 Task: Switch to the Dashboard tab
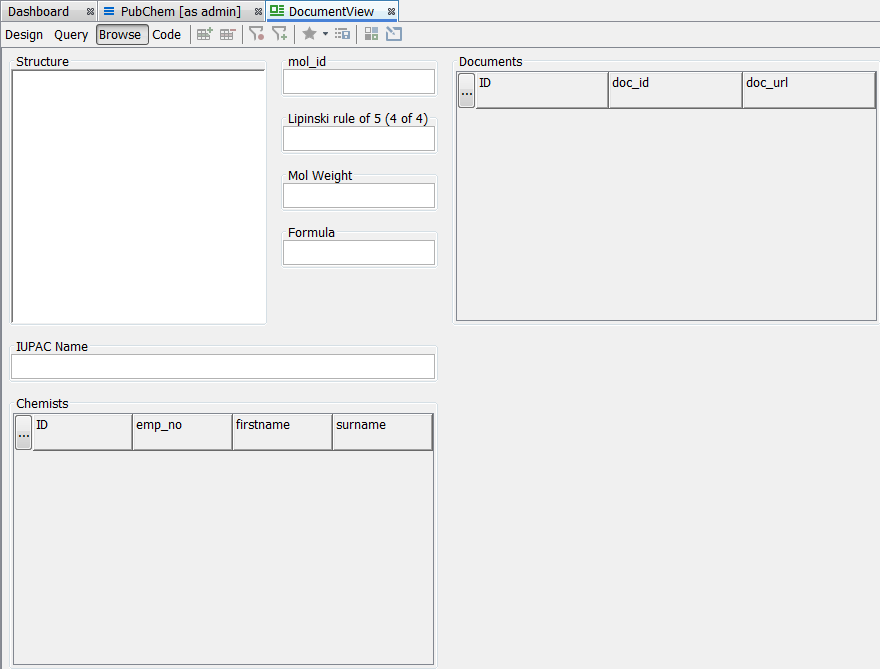pos(40,11)
